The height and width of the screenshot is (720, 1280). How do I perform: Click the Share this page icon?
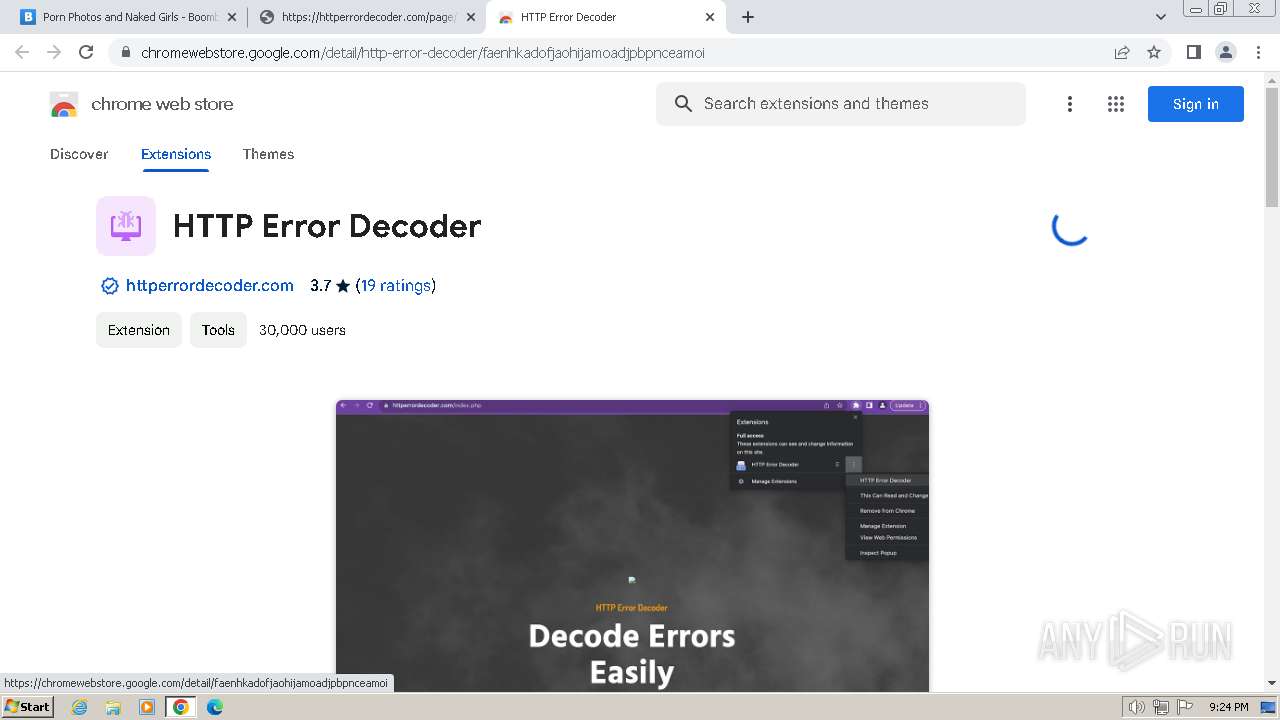coord(1122,53)
